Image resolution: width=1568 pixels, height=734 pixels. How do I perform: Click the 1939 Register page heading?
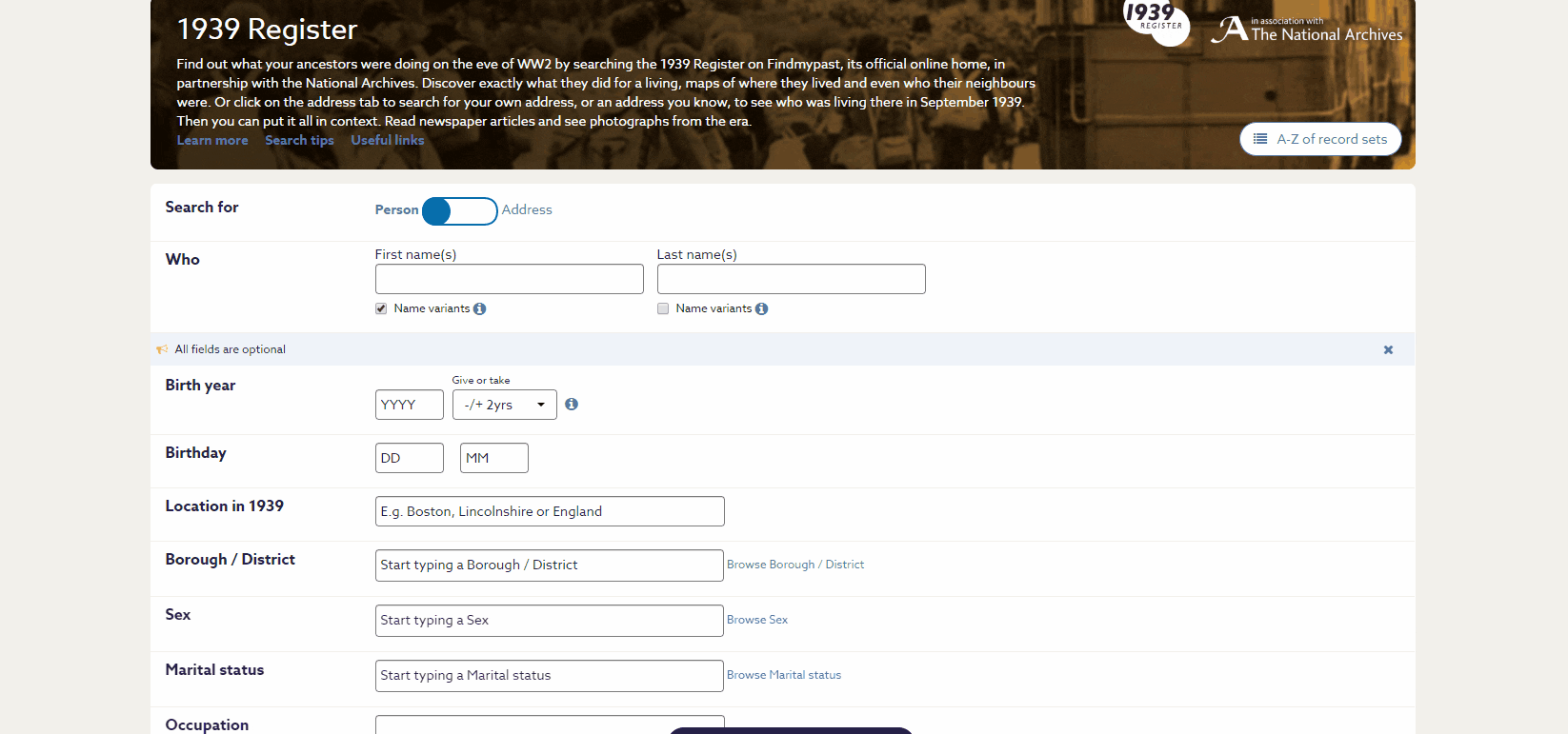pyautogui.click(x=267, y=30)
